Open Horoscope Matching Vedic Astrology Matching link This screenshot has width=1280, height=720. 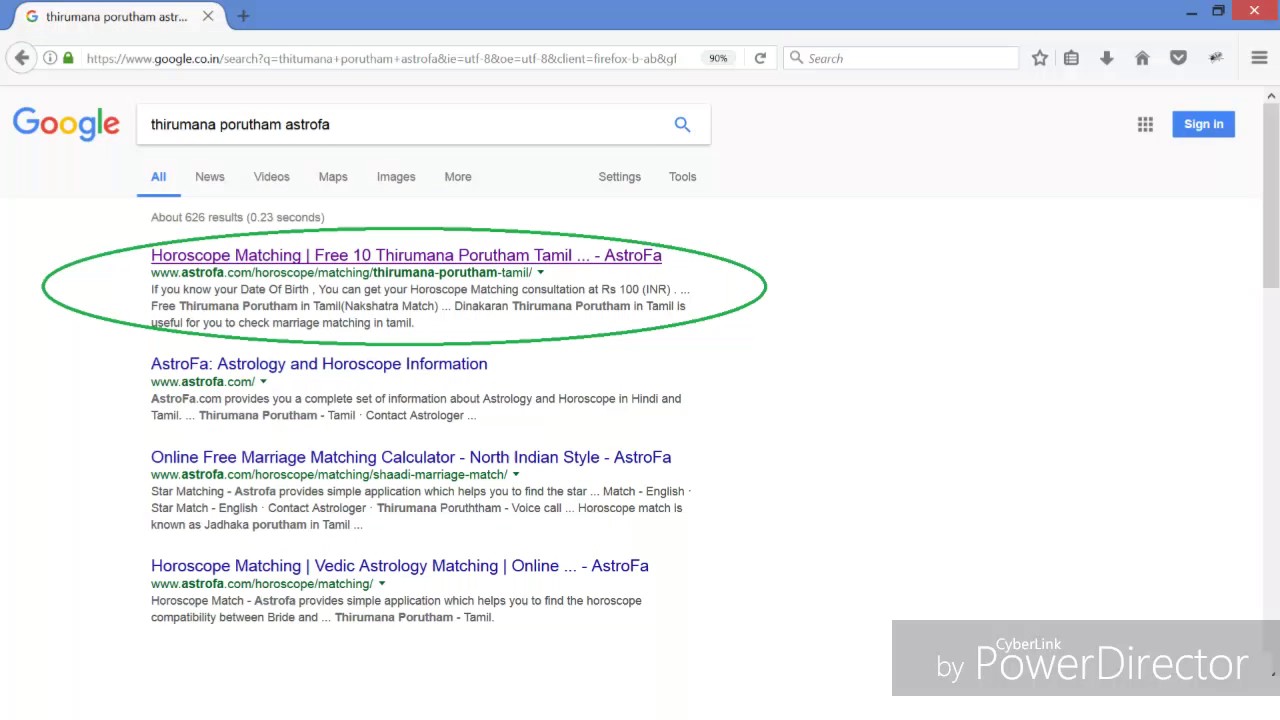pyautogui.click(x=400, y=566)
